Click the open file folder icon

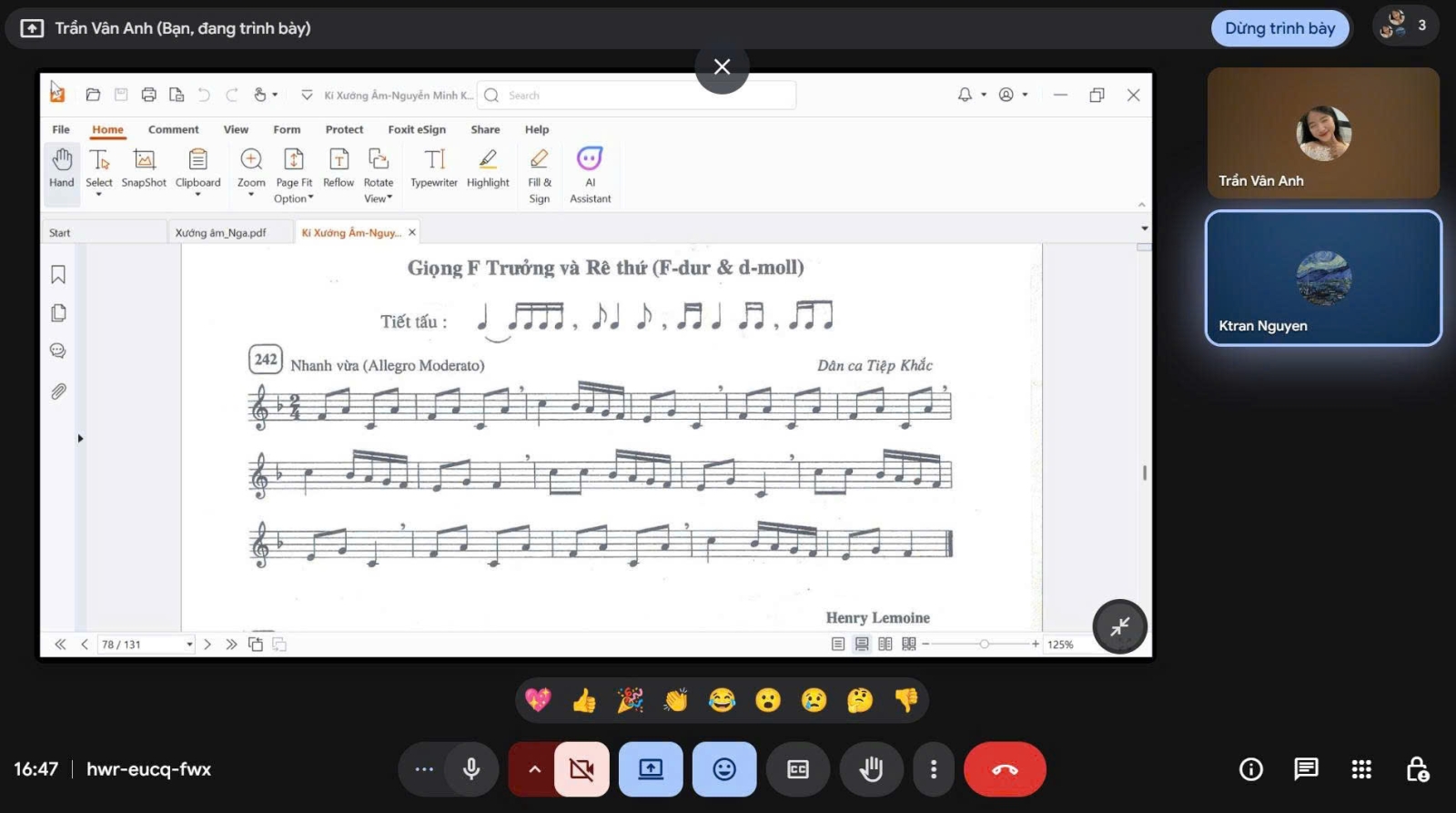(x=93, y=95)
